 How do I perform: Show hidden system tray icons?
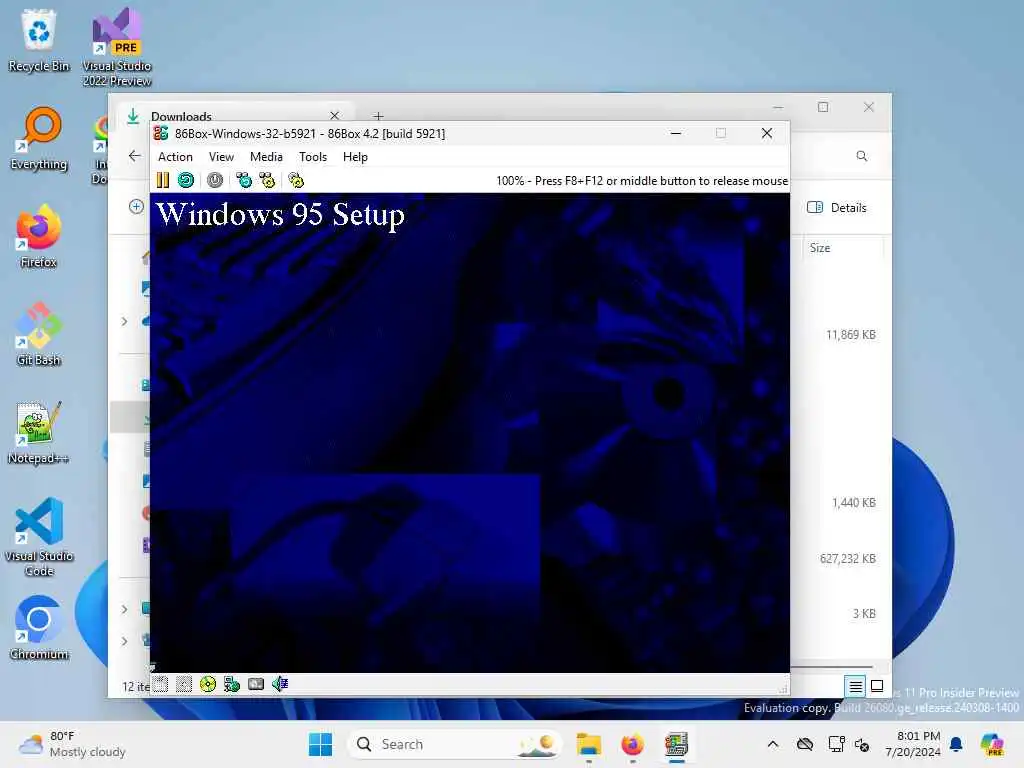tap(773, 744)
